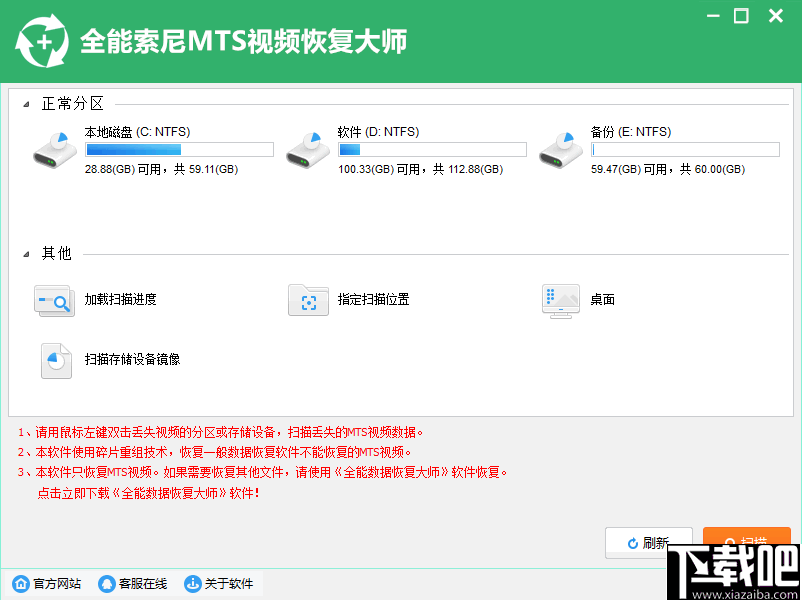Click the 刷新 button
This screenshot has height=600, width=802.
point(649,543)
